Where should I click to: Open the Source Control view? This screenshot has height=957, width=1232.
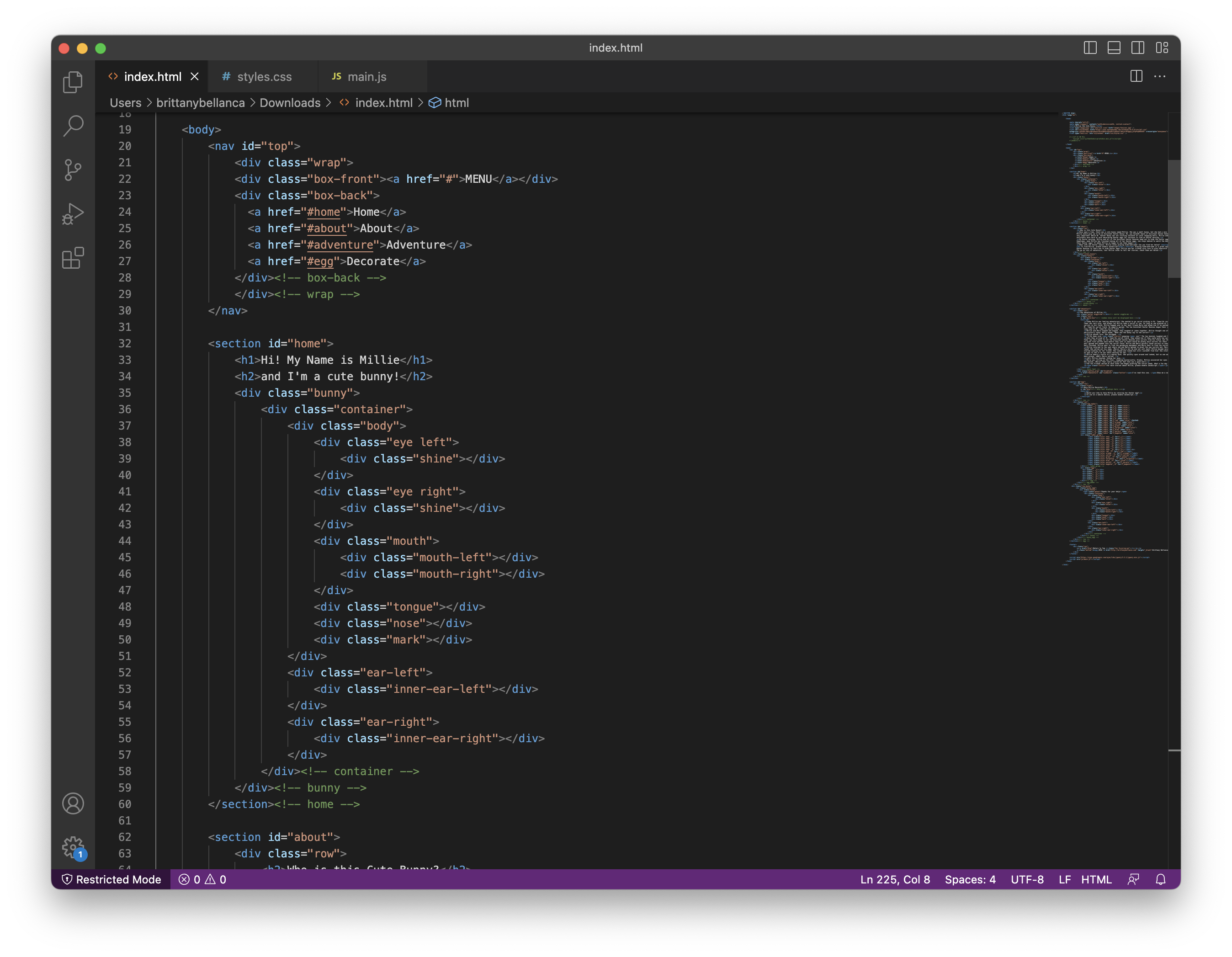(x=73, y=170)
